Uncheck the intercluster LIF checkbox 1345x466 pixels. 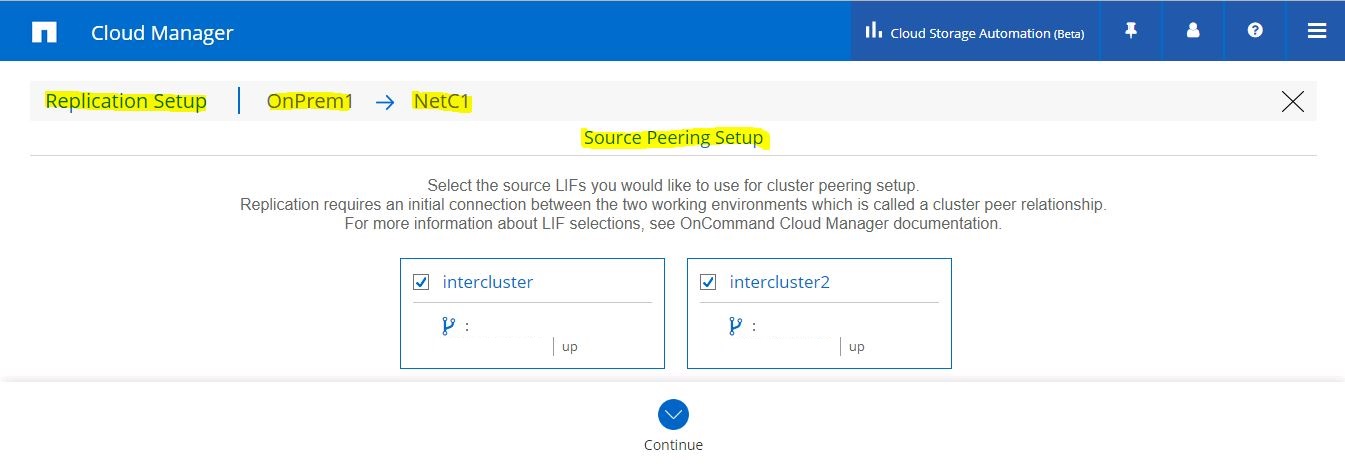click(x=421, y=282)
